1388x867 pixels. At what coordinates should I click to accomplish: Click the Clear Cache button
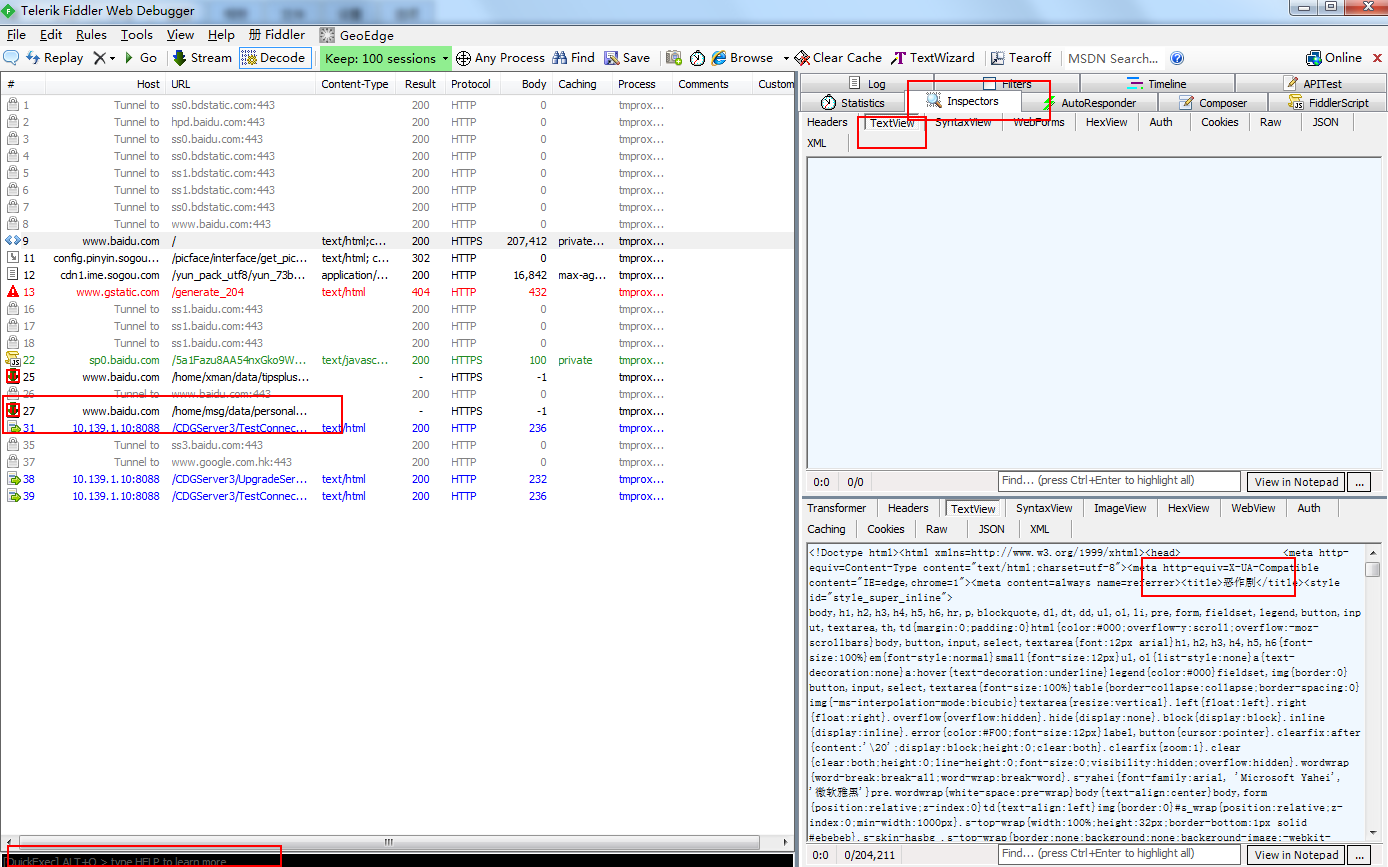pos(838,58)
